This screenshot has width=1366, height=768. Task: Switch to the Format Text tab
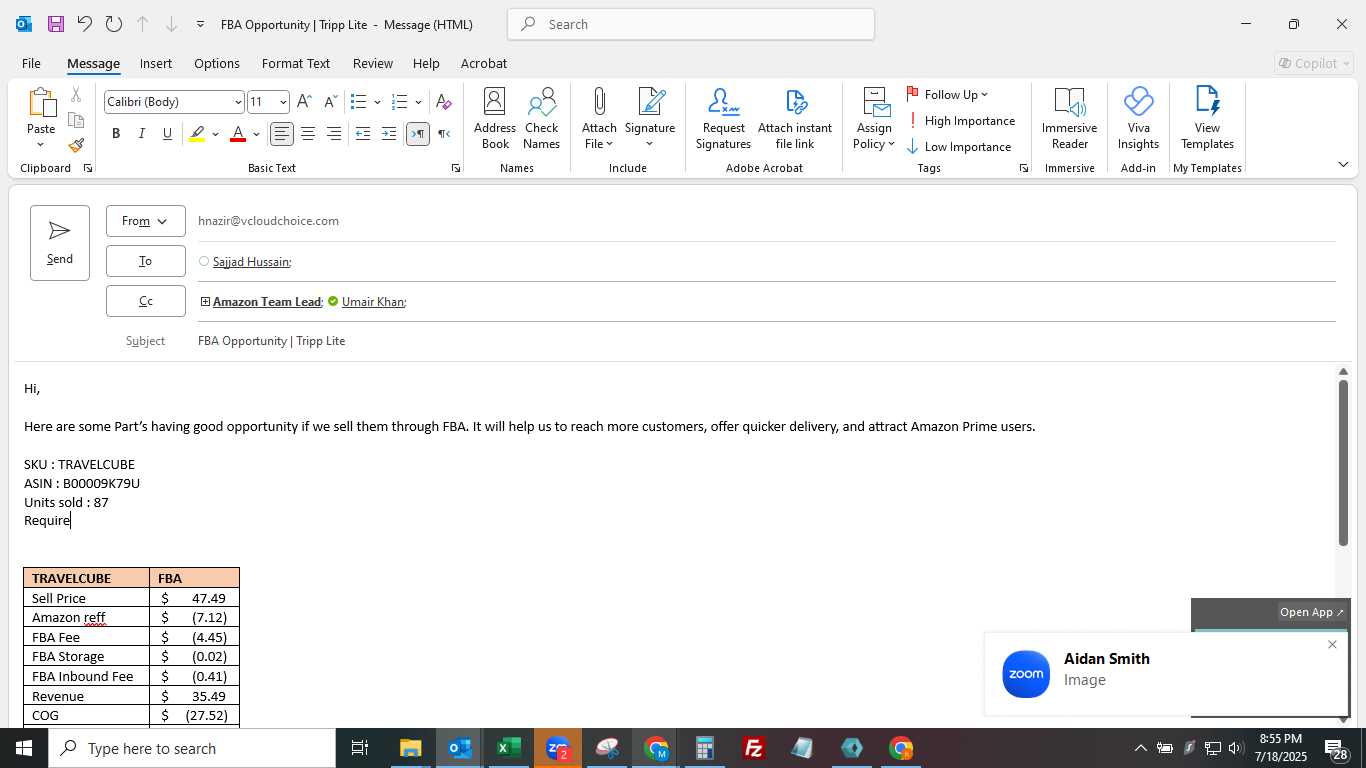296,63
